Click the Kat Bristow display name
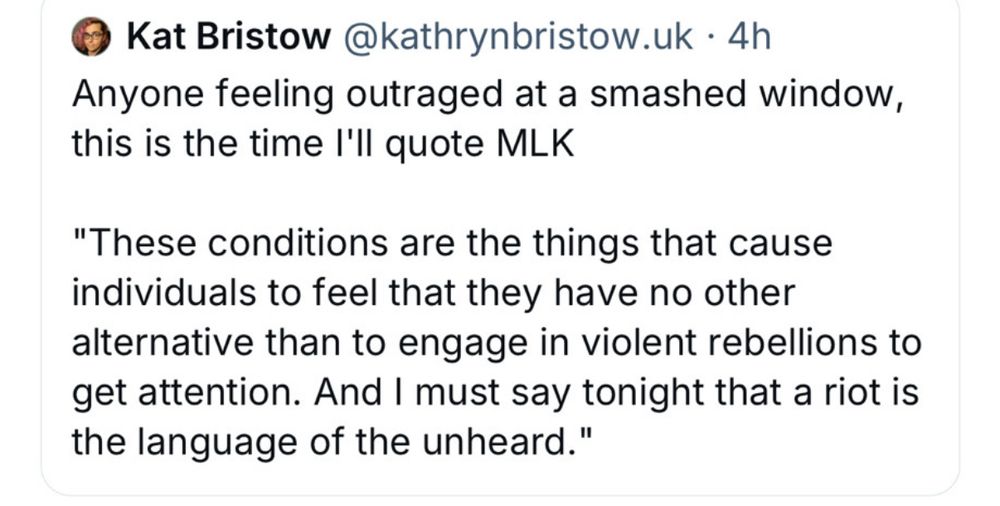Screen dimensions: 1000x506 (228, 37)
